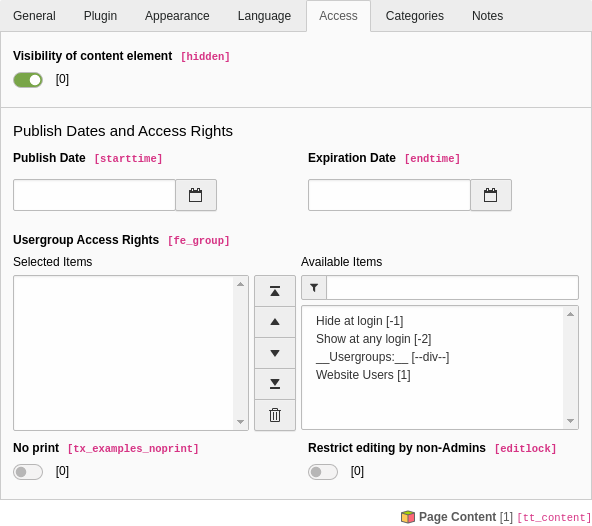The image size is (592, 526).
Task: Open Expiration Date calendar picker
Action: [490, 195]
